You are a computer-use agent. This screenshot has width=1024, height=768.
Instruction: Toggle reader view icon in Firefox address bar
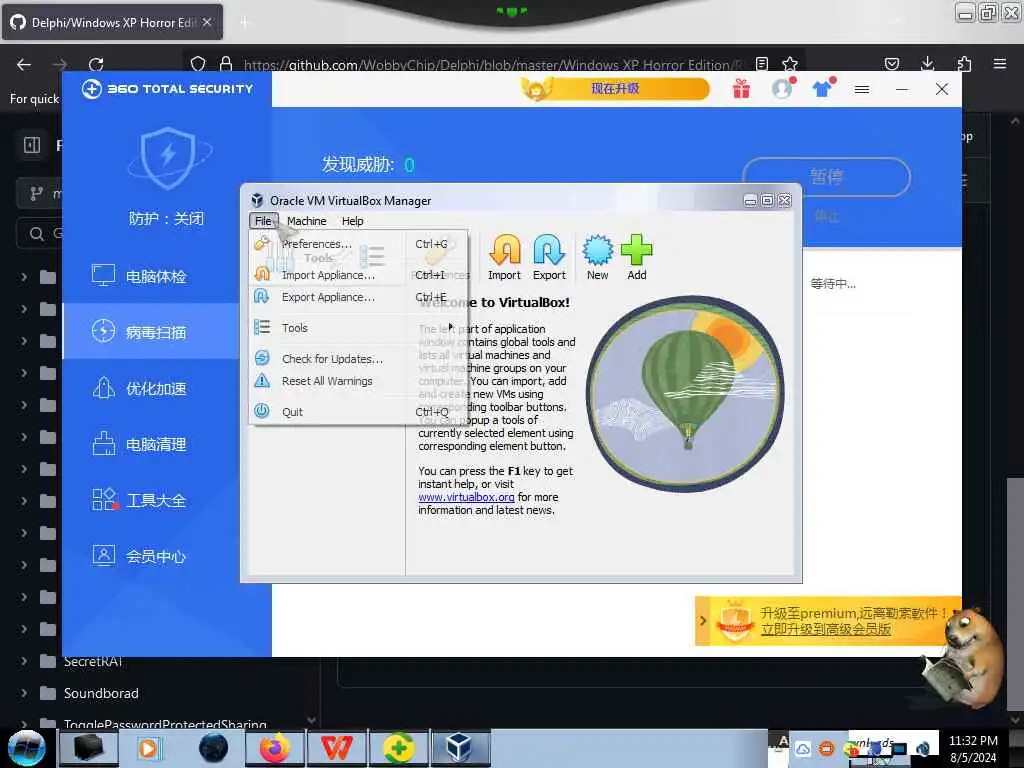pyautogui.click(x=761, y=64)
